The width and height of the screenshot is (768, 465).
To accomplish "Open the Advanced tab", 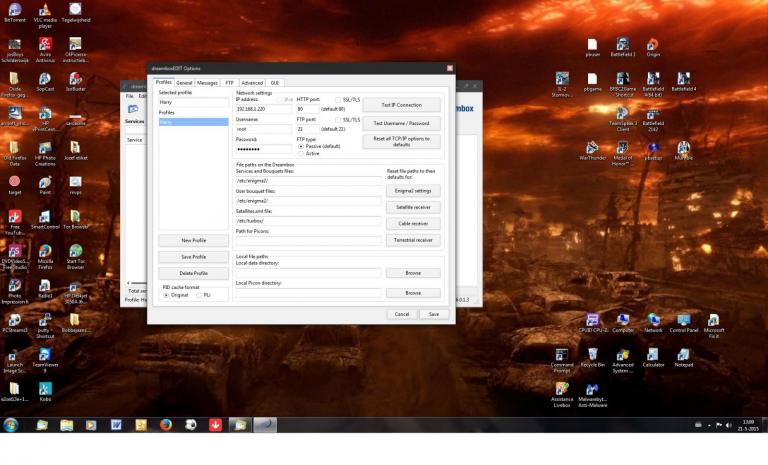I will (252, 83).
